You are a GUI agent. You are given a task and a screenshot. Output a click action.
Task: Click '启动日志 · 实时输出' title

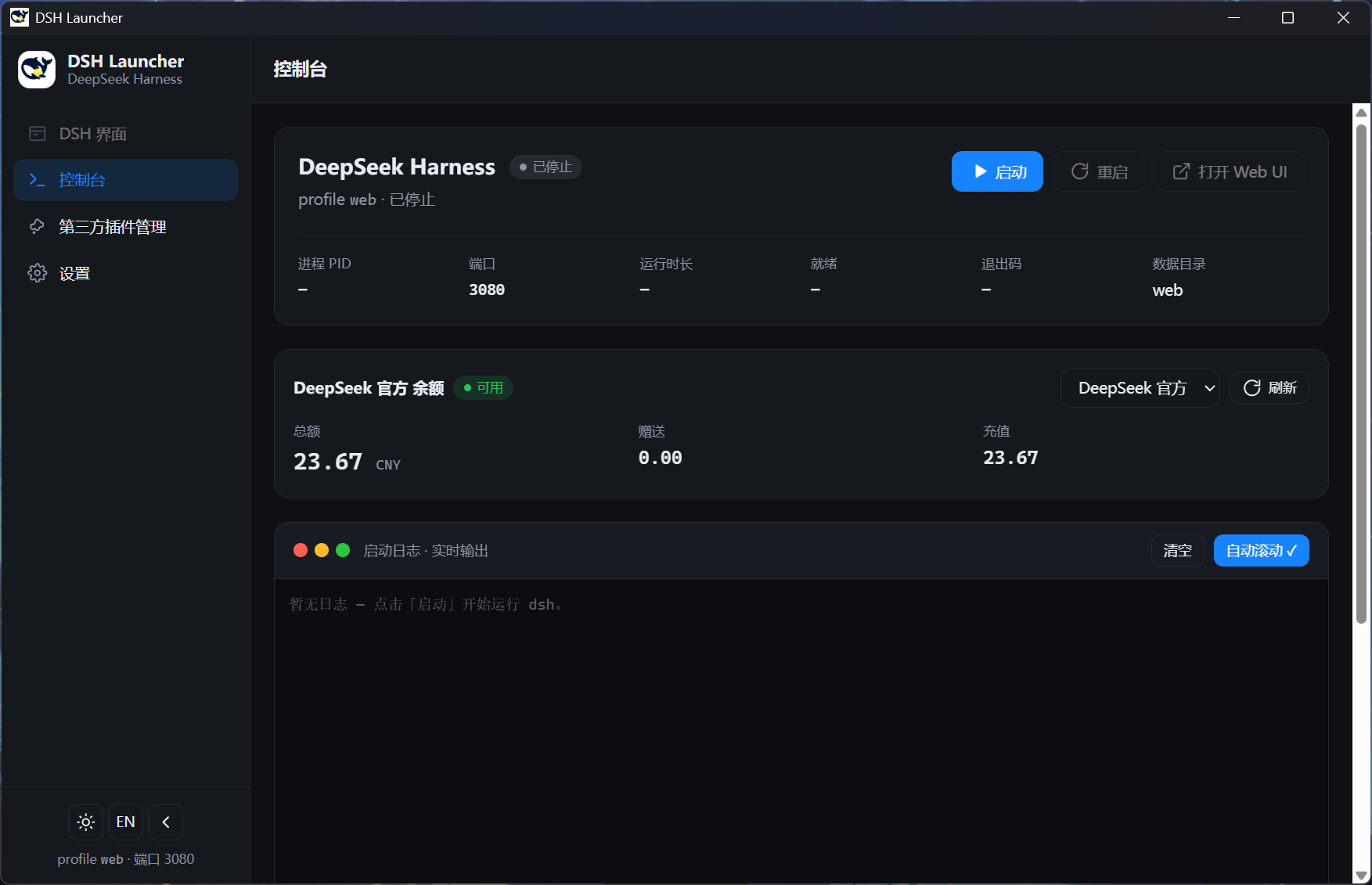[426, 551]
